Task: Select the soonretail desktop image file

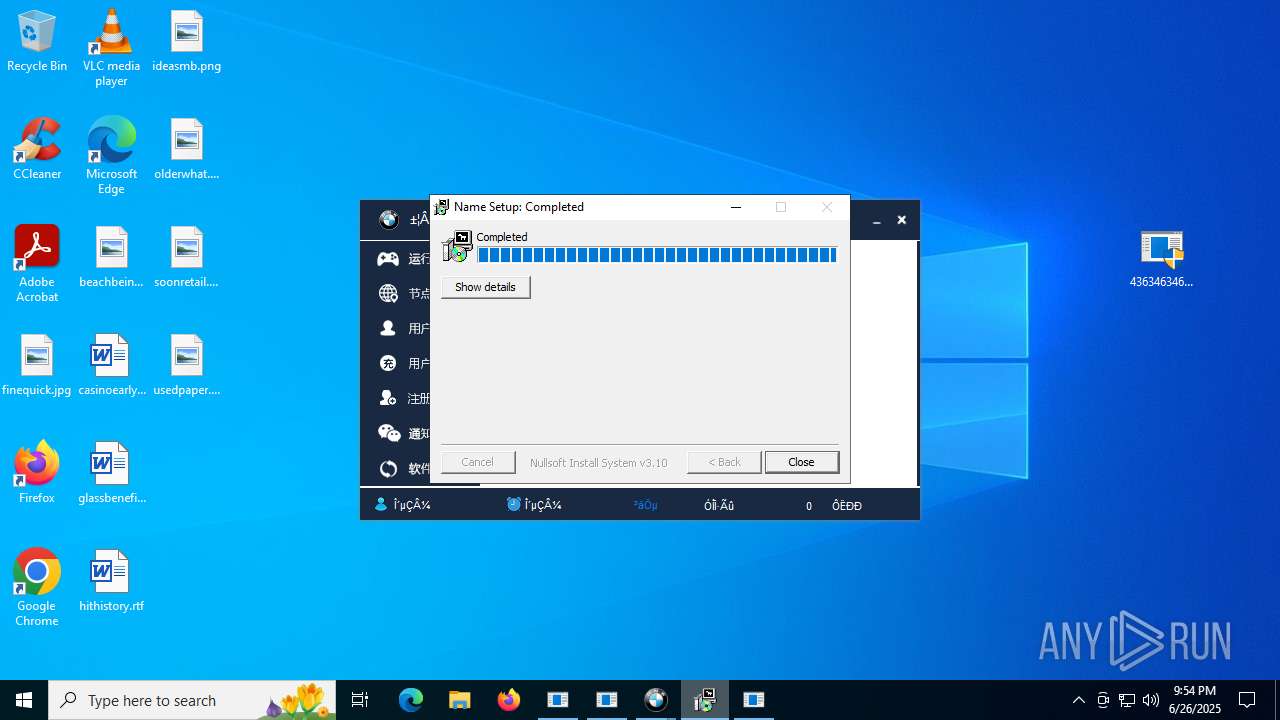Action: (x=186, y=258)
